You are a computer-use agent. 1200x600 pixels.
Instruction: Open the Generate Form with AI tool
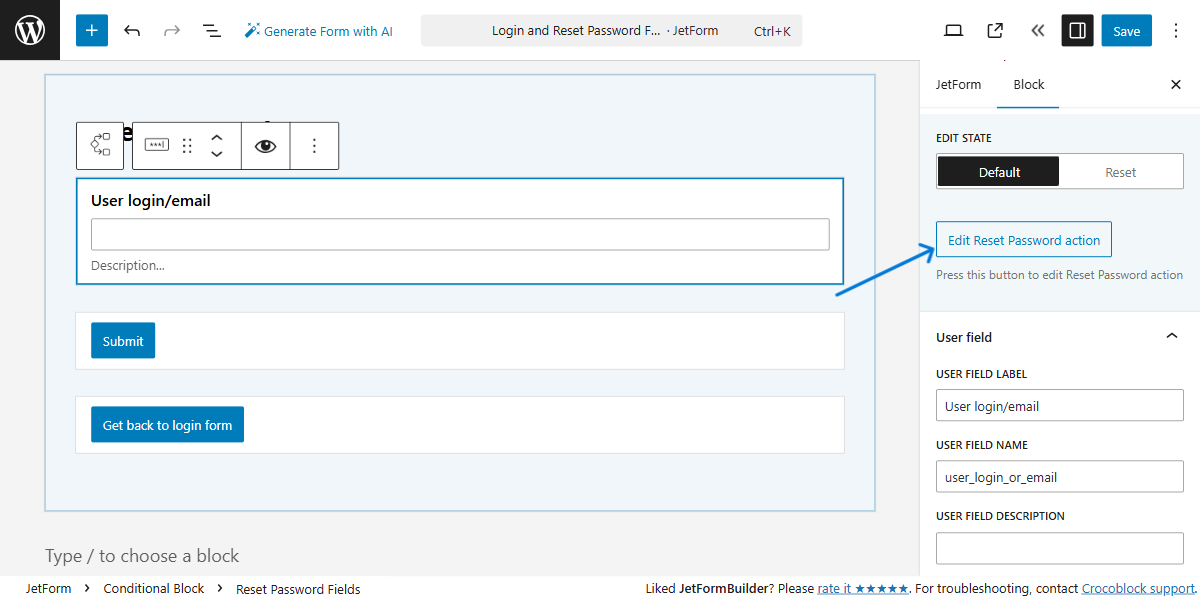coord(318,31)
